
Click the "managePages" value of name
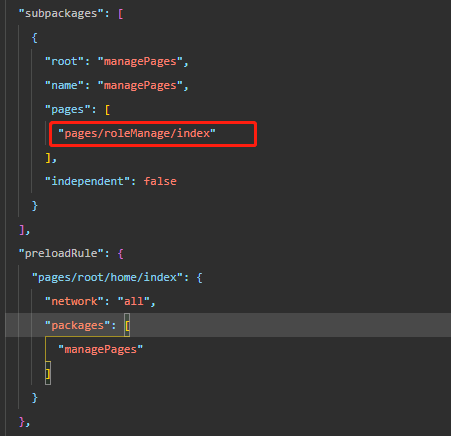140,86
